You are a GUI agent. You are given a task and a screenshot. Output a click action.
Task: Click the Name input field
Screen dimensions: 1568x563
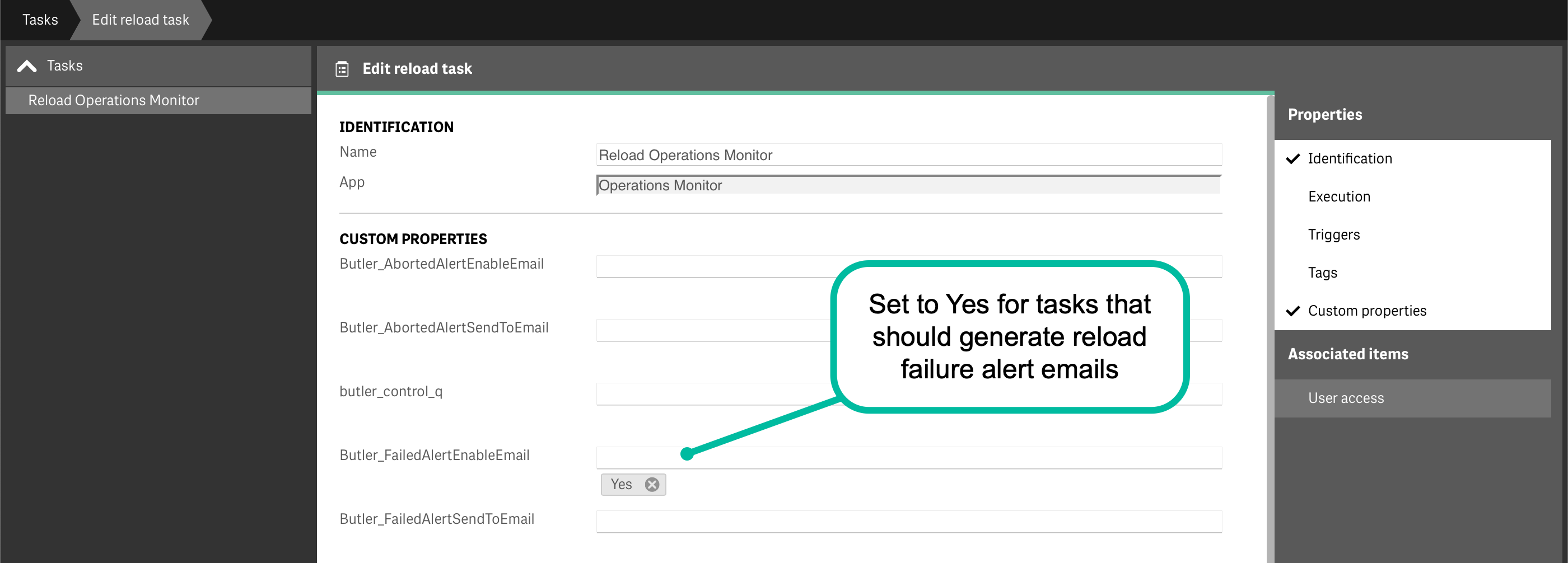click(908, 154)
